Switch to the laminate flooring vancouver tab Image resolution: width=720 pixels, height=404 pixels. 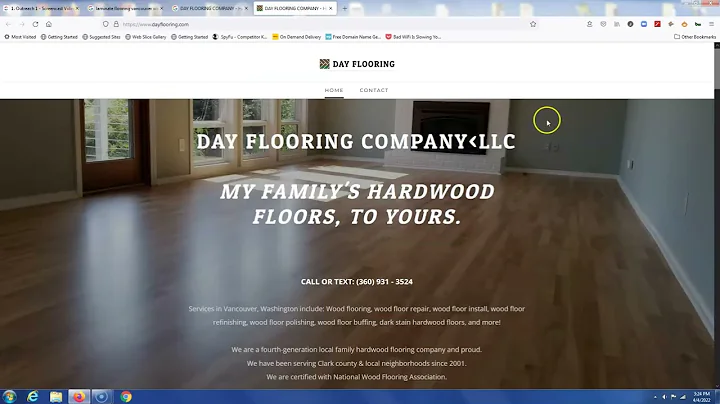coord(125,8)
